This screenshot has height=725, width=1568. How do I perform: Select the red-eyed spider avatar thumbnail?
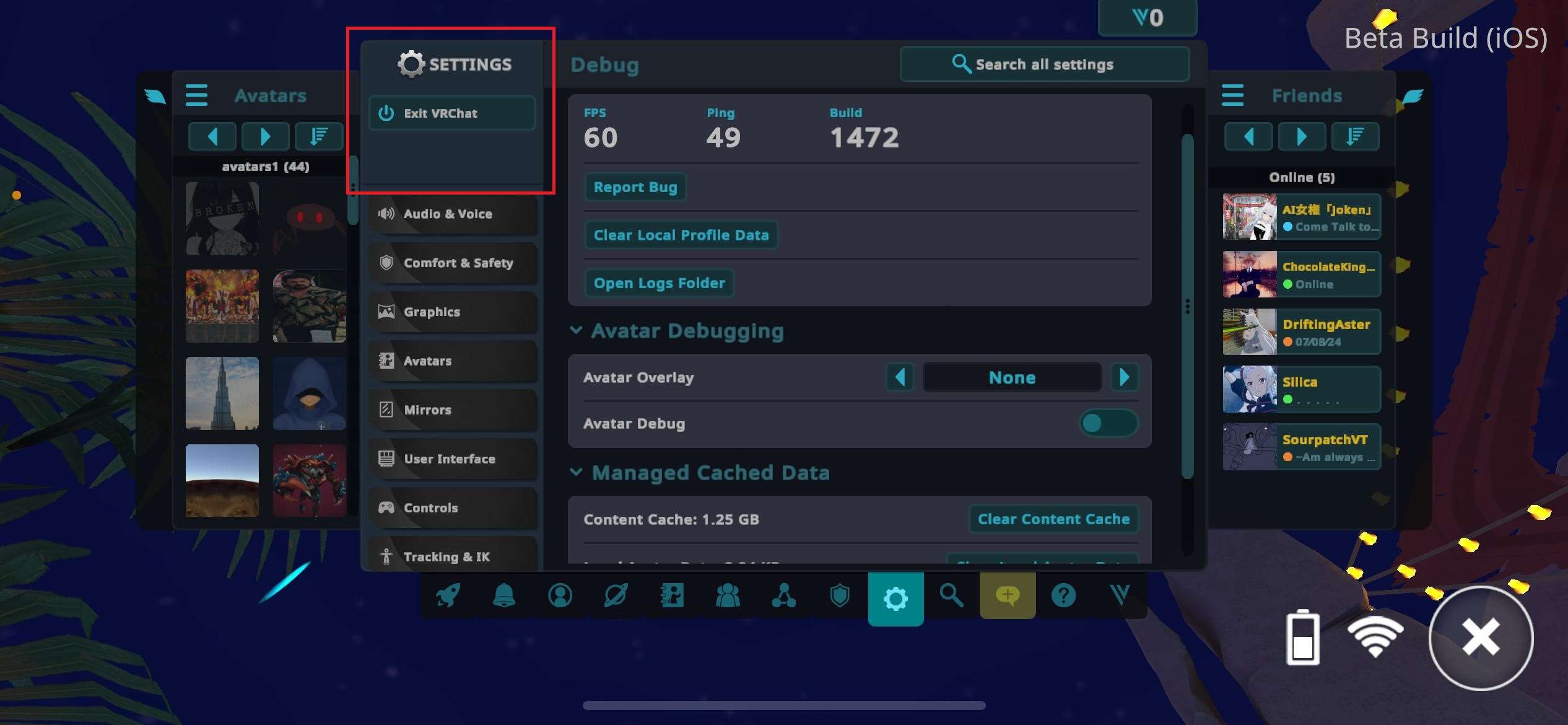(310, 219)
